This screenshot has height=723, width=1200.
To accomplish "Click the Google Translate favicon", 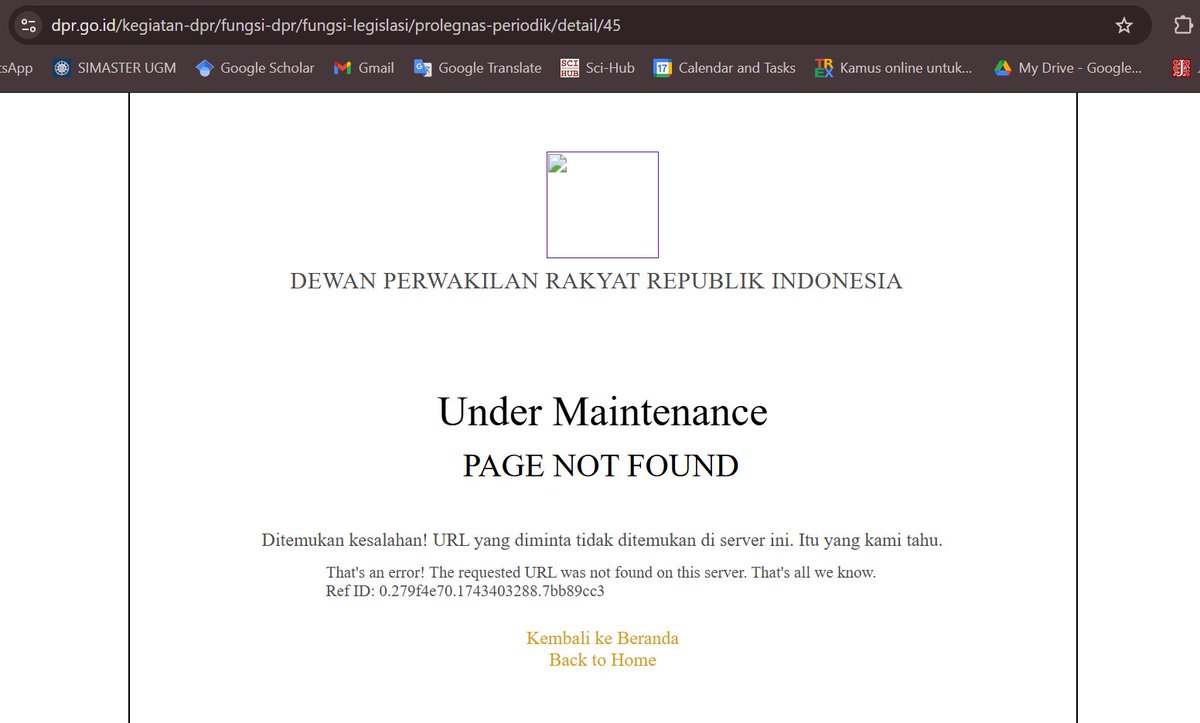I will tap(422, 68).
